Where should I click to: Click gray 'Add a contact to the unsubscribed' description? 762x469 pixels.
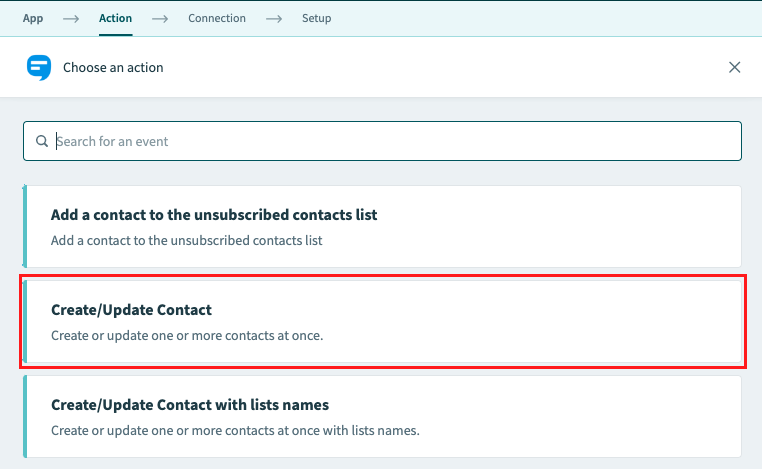pyautogui.click(x=187, y=241)
